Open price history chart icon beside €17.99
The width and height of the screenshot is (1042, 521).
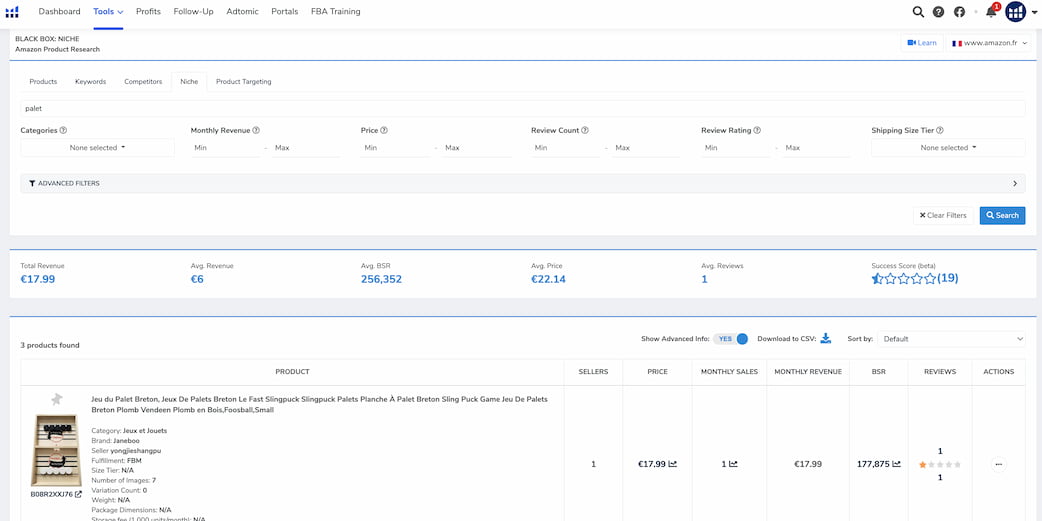[x=673, y=464]
